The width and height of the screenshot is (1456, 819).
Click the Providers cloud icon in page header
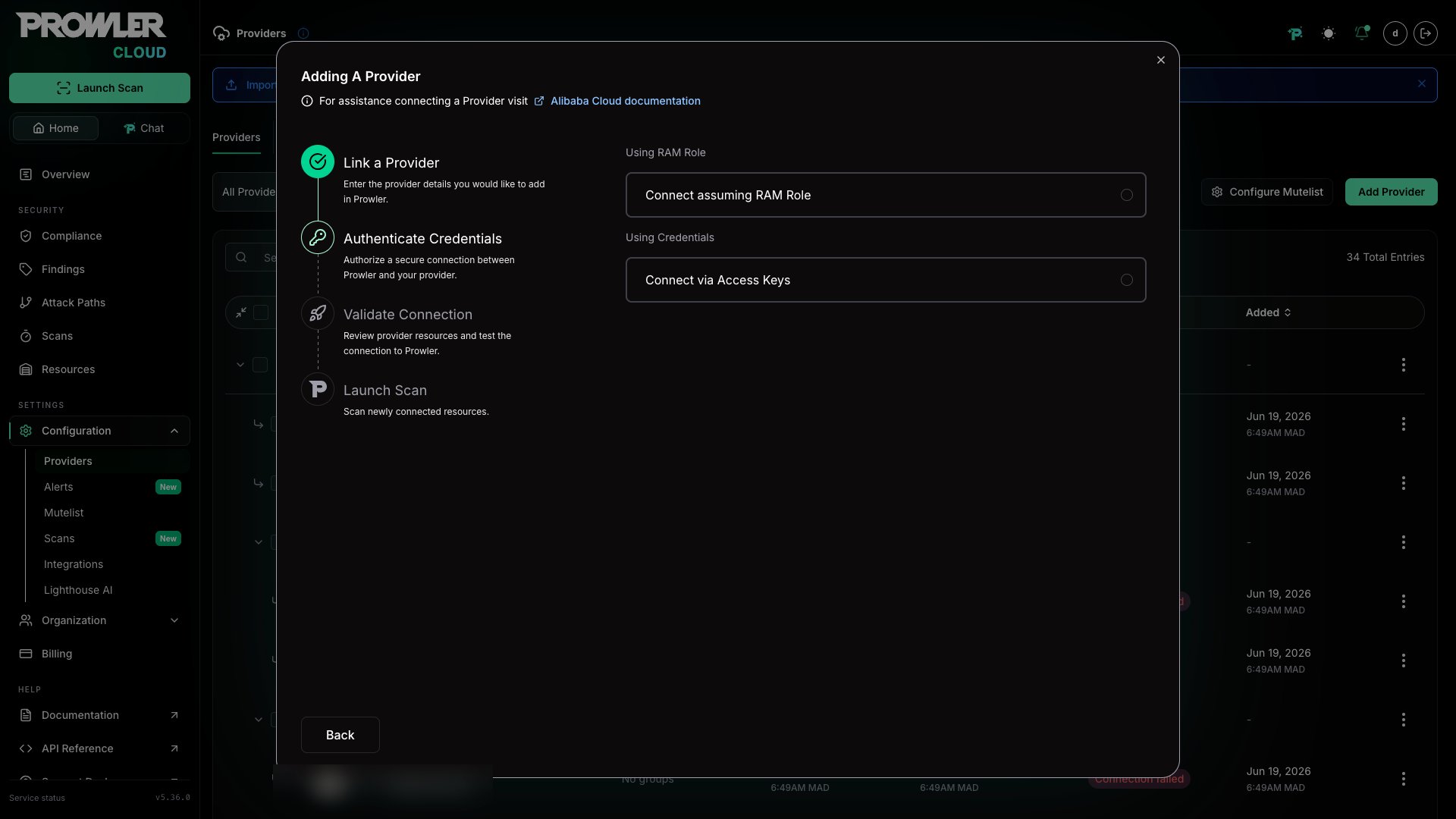point(221,33)
